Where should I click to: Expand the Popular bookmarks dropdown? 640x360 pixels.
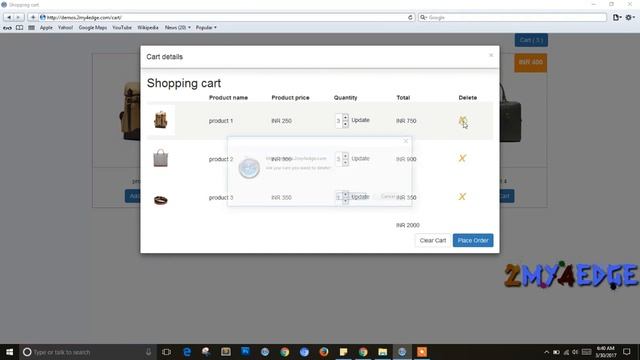pos(206,28)
